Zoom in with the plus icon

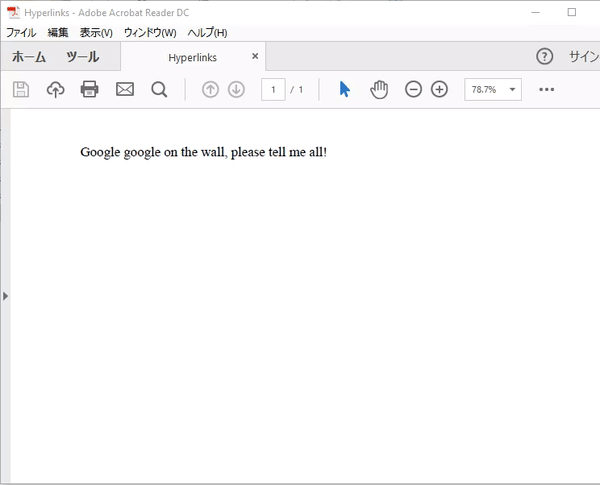[x=439, y=89]
